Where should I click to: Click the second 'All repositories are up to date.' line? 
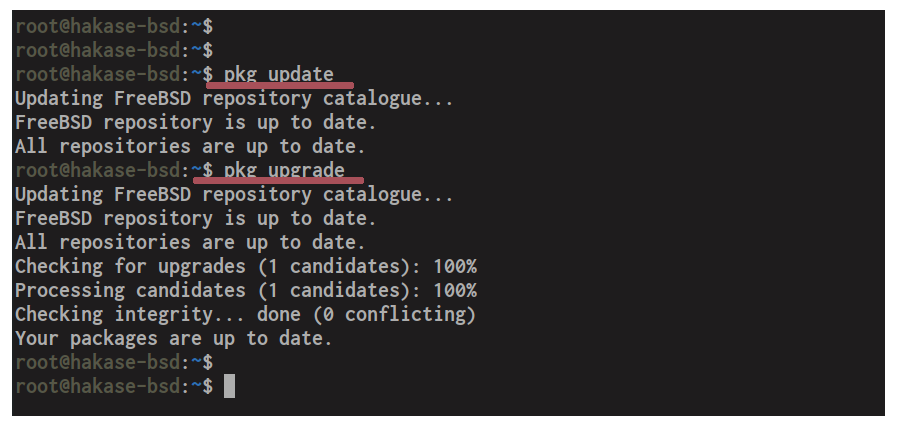click(190, 242)
